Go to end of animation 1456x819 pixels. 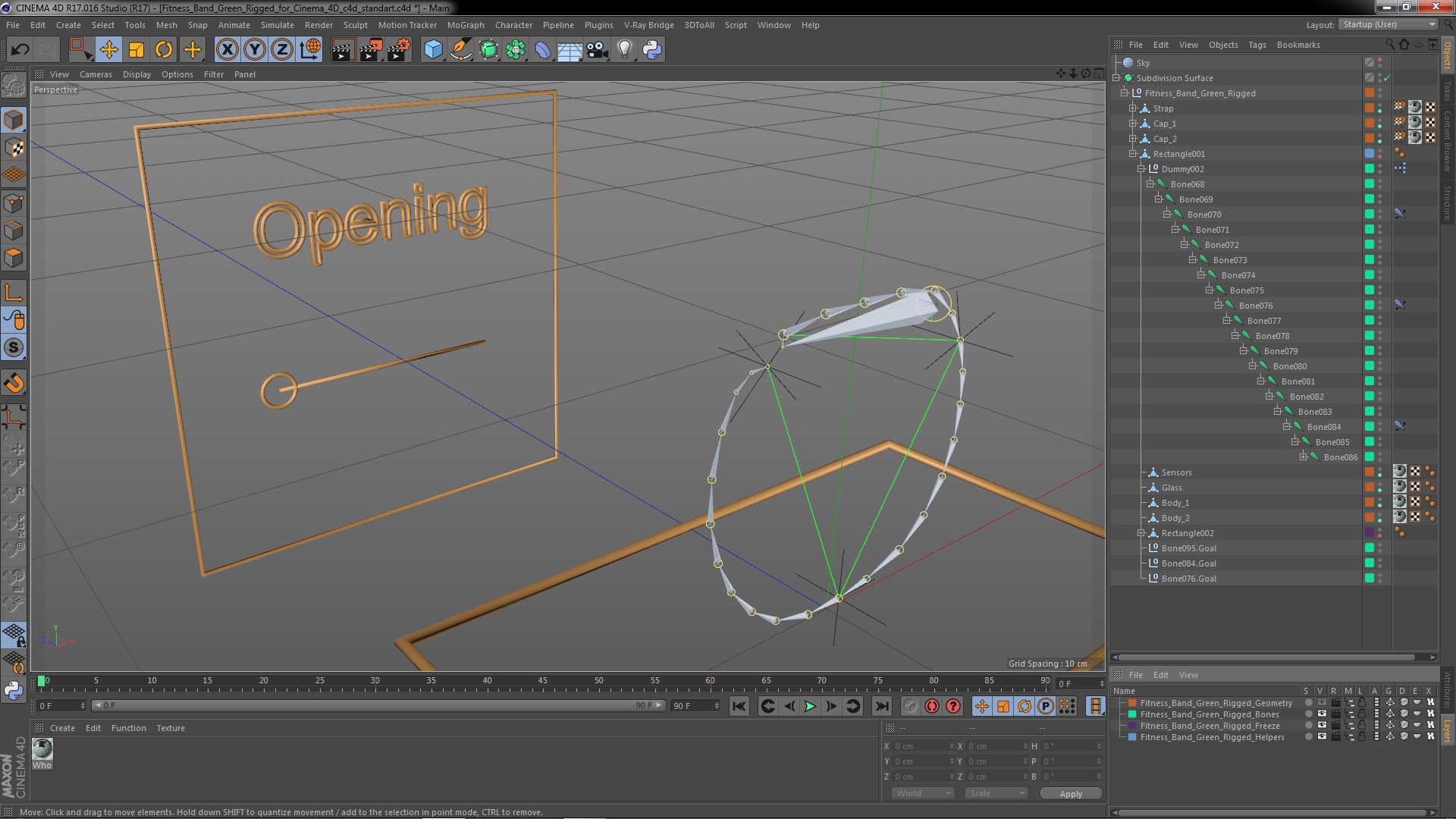tap(881, 706)
